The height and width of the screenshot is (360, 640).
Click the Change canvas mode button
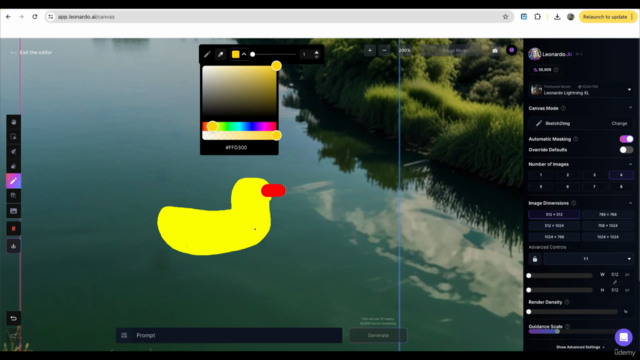tap(619, 123)
